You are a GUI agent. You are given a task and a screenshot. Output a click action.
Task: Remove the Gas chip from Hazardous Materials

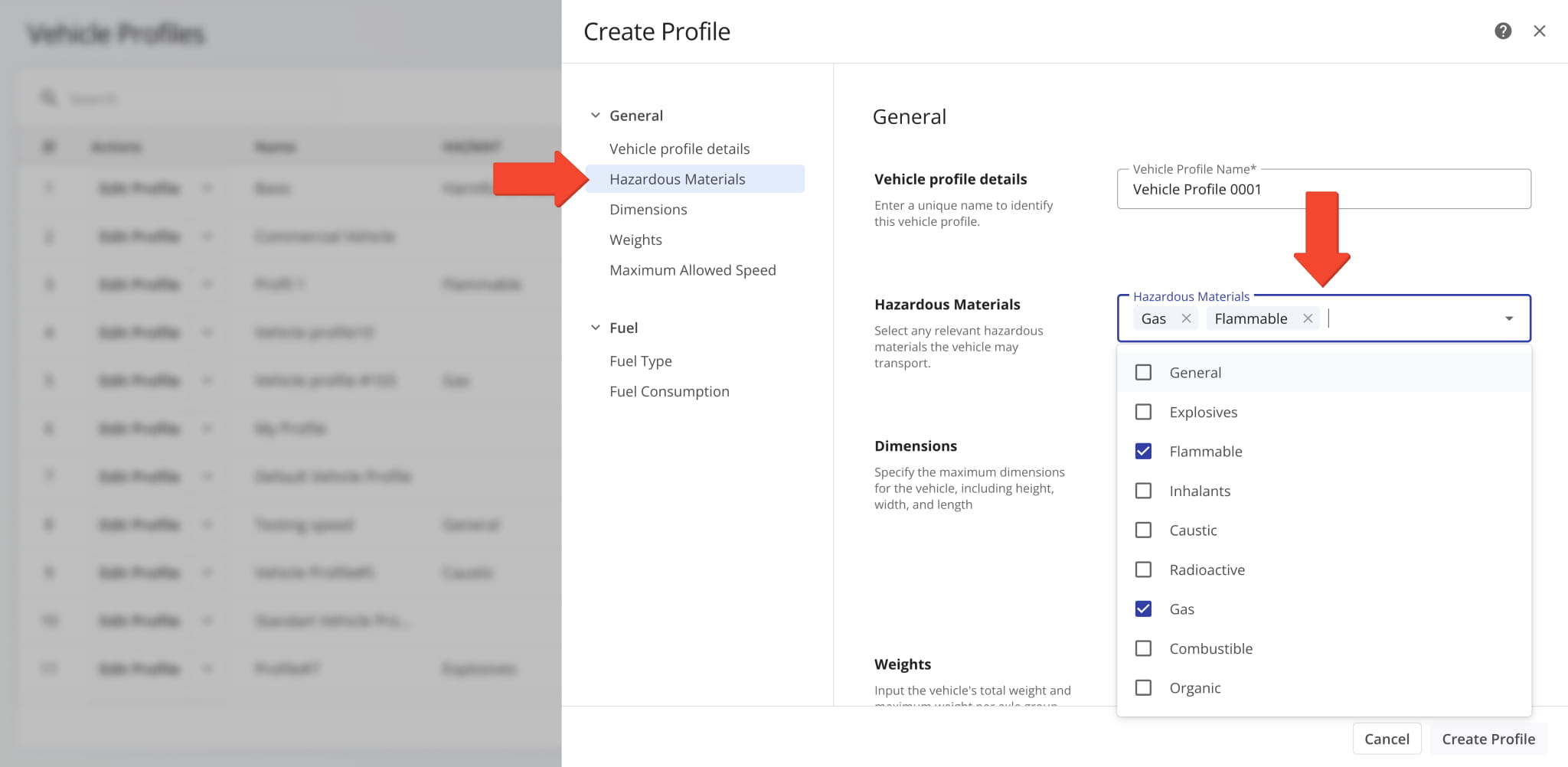[x=1186, y=318]
